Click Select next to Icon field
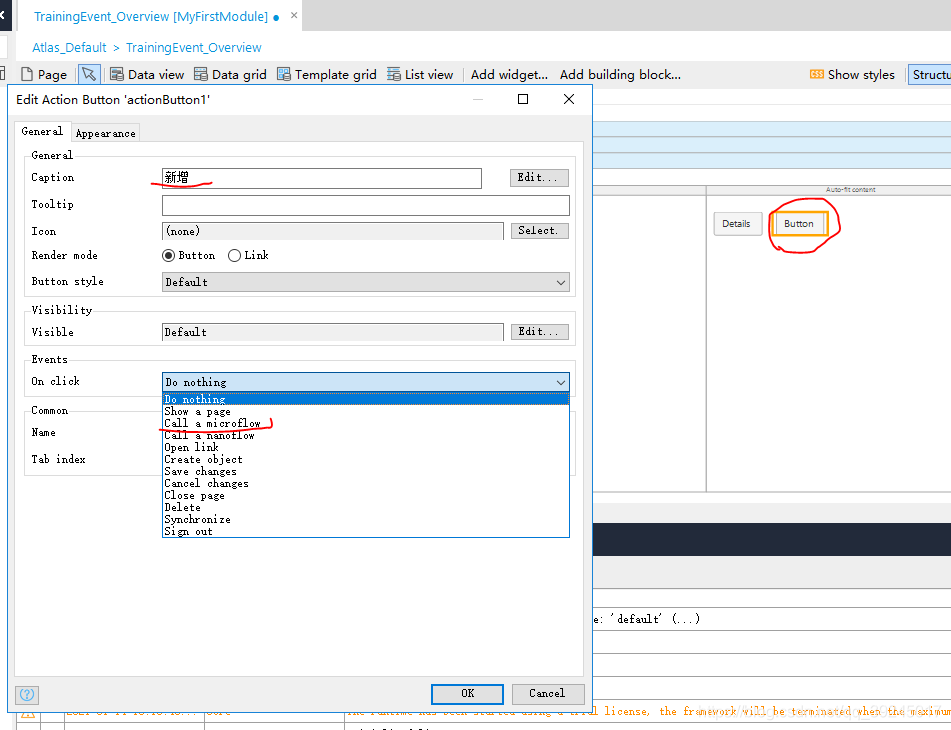The image size is (951, 730). point(539,231)
